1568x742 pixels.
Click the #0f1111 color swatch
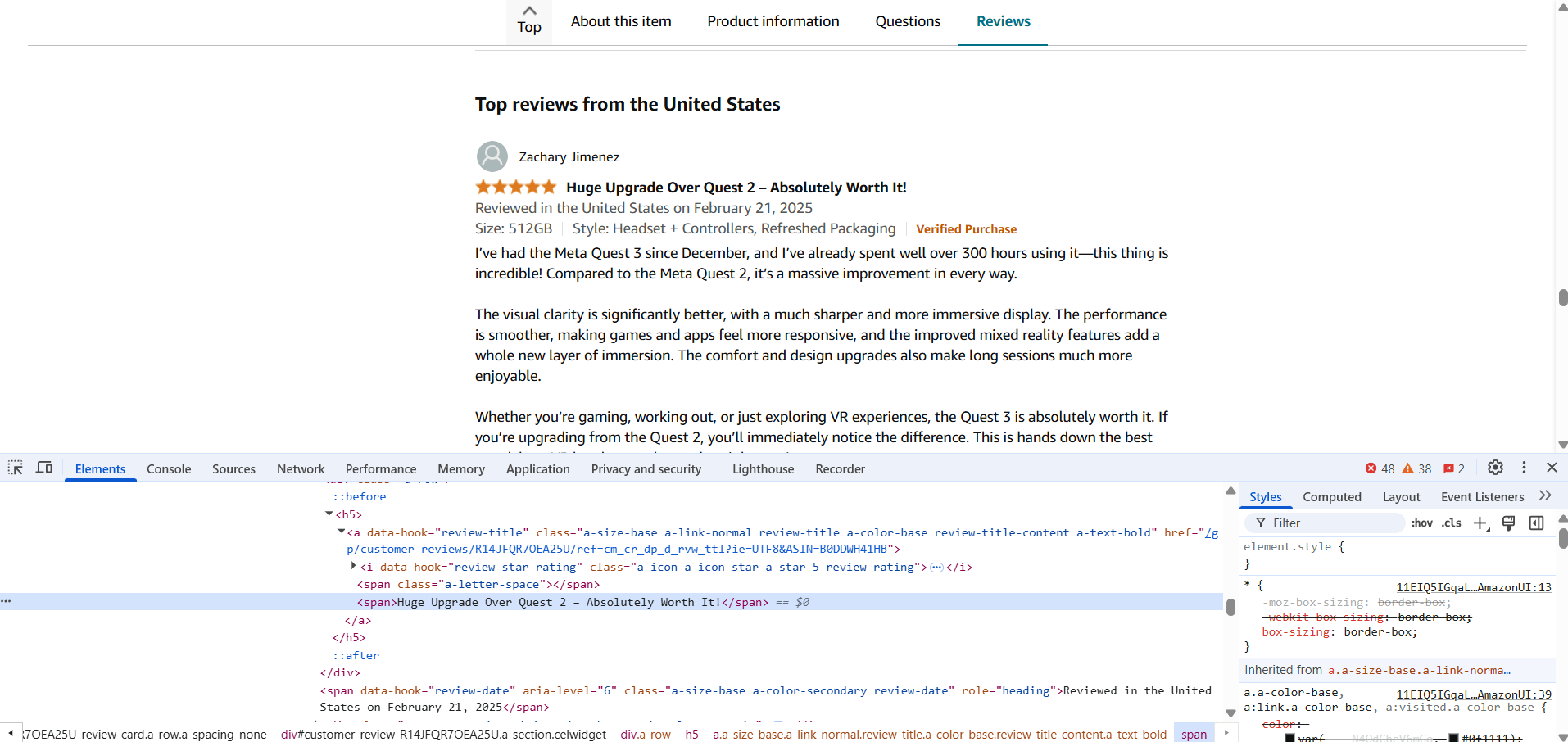(1454, 738)
